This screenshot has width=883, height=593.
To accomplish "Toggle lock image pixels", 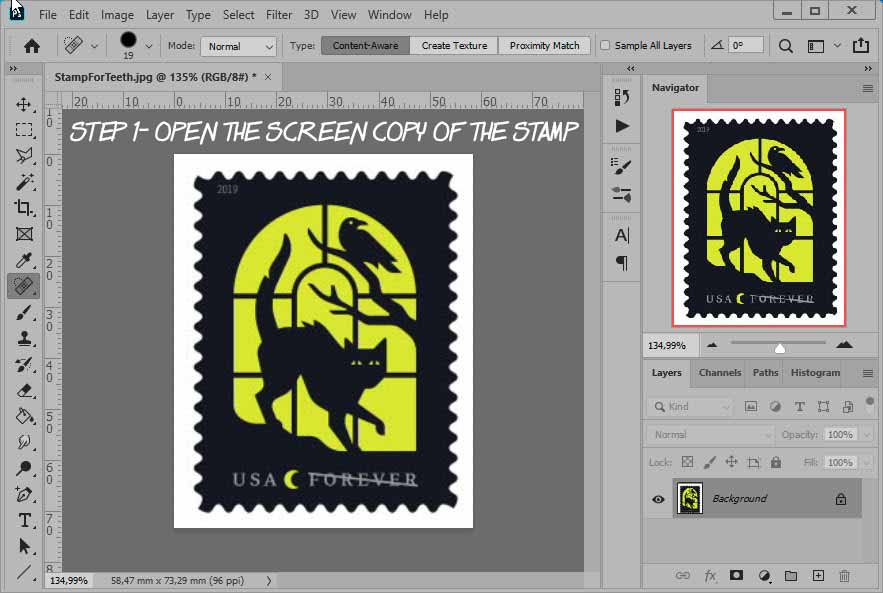I will [710, 462].
